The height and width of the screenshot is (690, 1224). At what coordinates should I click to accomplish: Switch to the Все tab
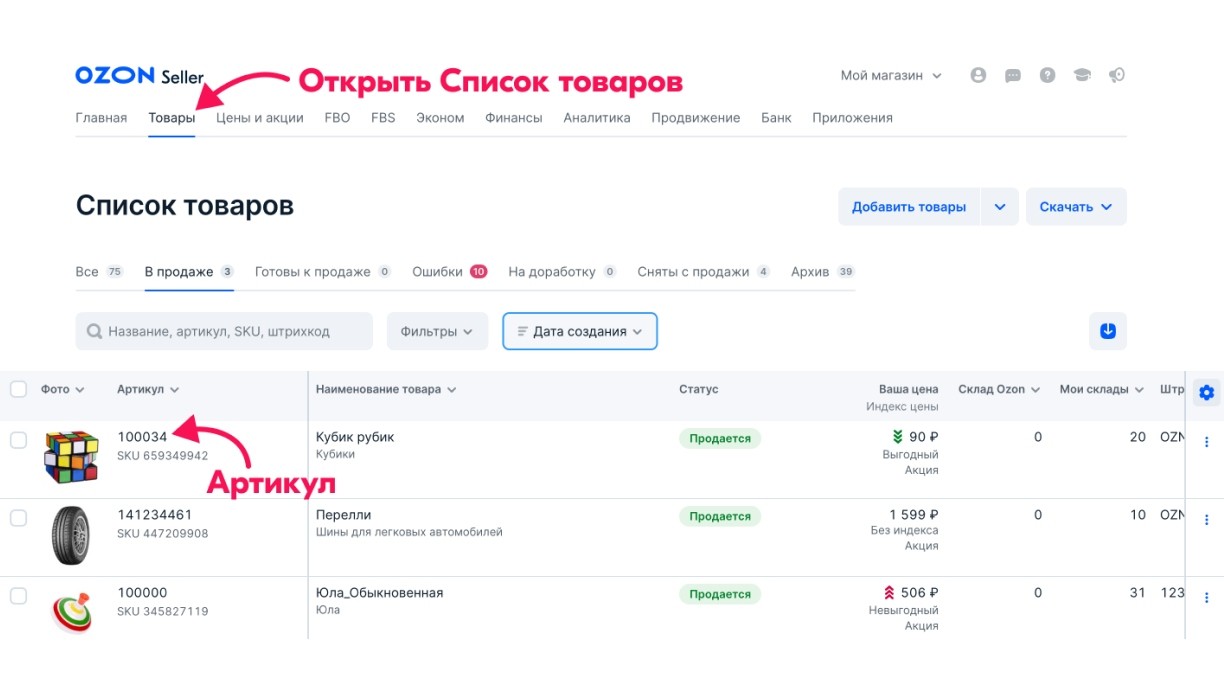coord(99,272)
